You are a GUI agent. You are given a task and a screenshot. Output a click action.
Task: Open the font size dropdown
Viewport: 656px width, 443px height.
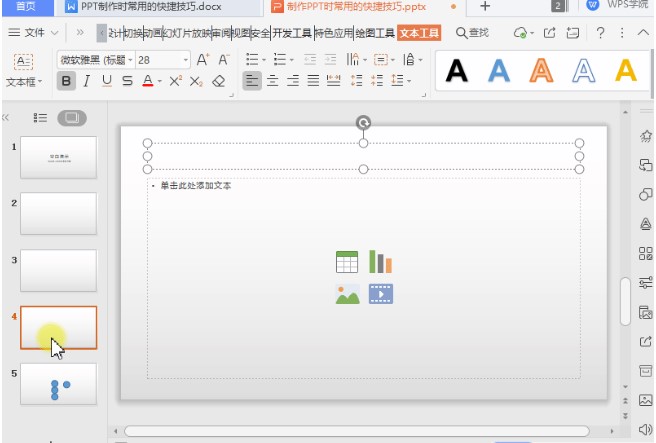[186, 60]
